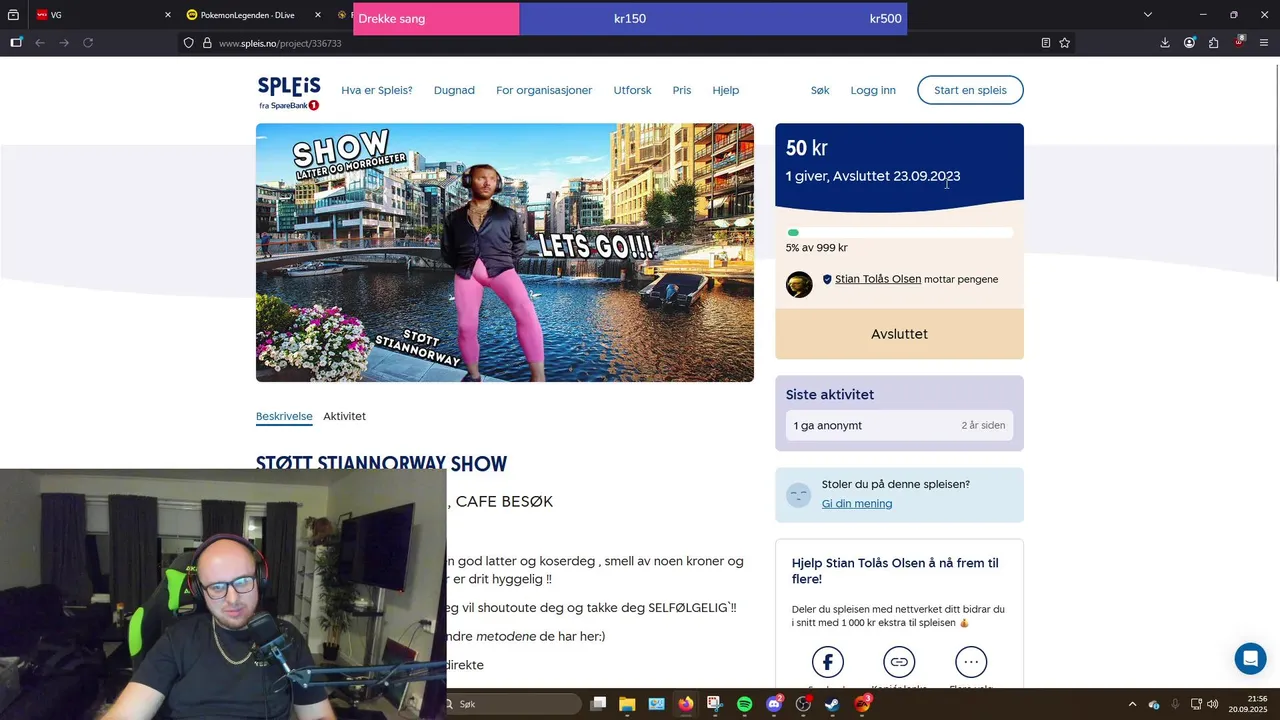
Task: Click the sleepy face icon by trust question
Action: pos(798,494)
